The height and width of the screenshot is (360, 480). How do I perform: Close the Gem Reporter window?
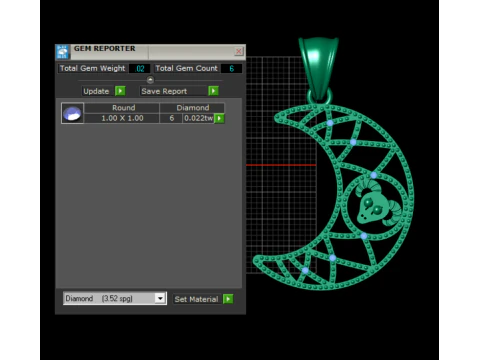point(239,51)
